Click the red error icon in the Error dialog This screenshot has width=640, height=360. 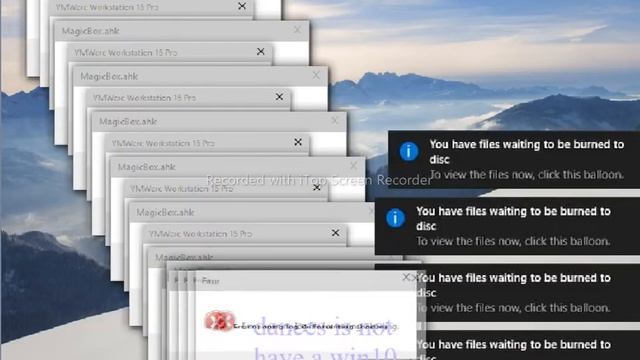click(220, 320)
